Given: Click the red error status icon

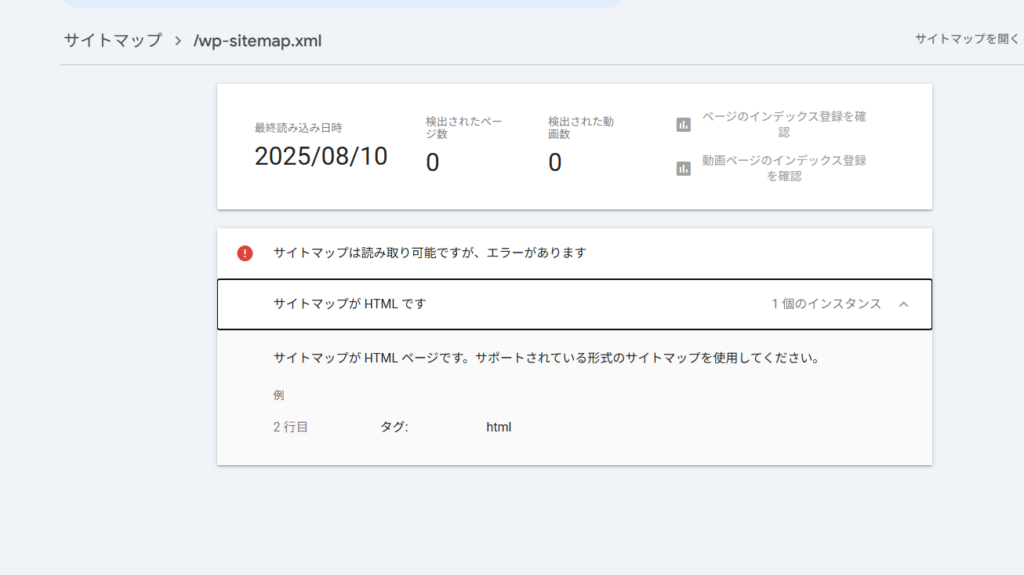Looking at the screenshot, I should (245, 254).
